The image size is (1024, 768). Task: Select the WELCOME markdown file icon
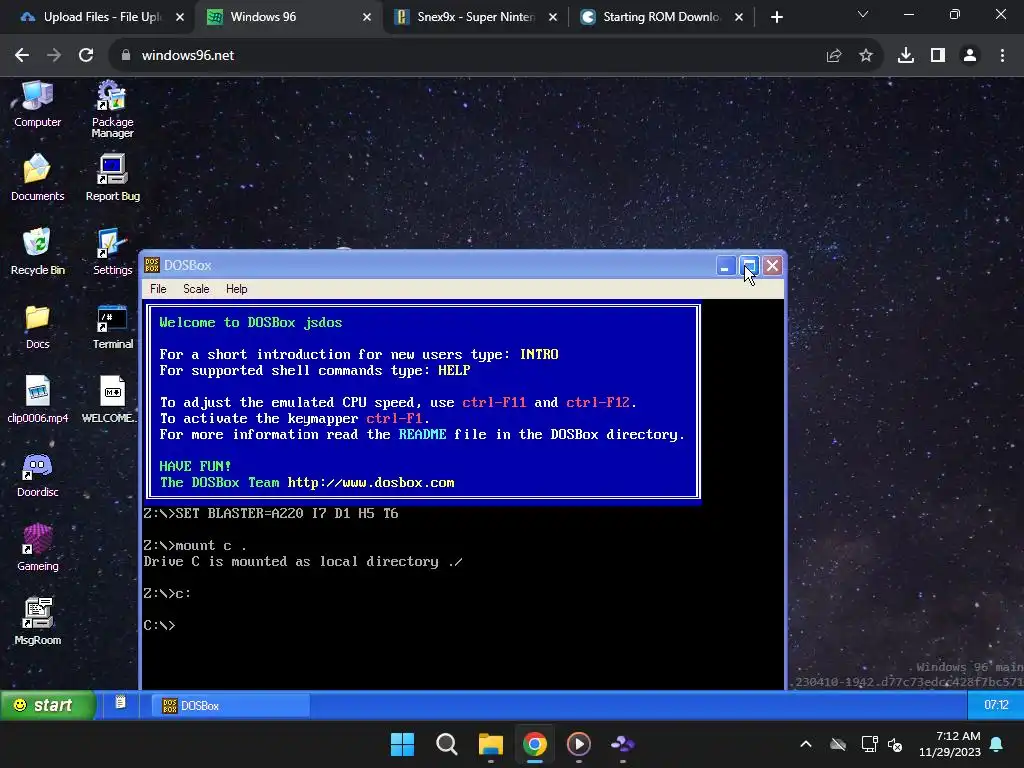pyautogui.click(x=110, y=400)
